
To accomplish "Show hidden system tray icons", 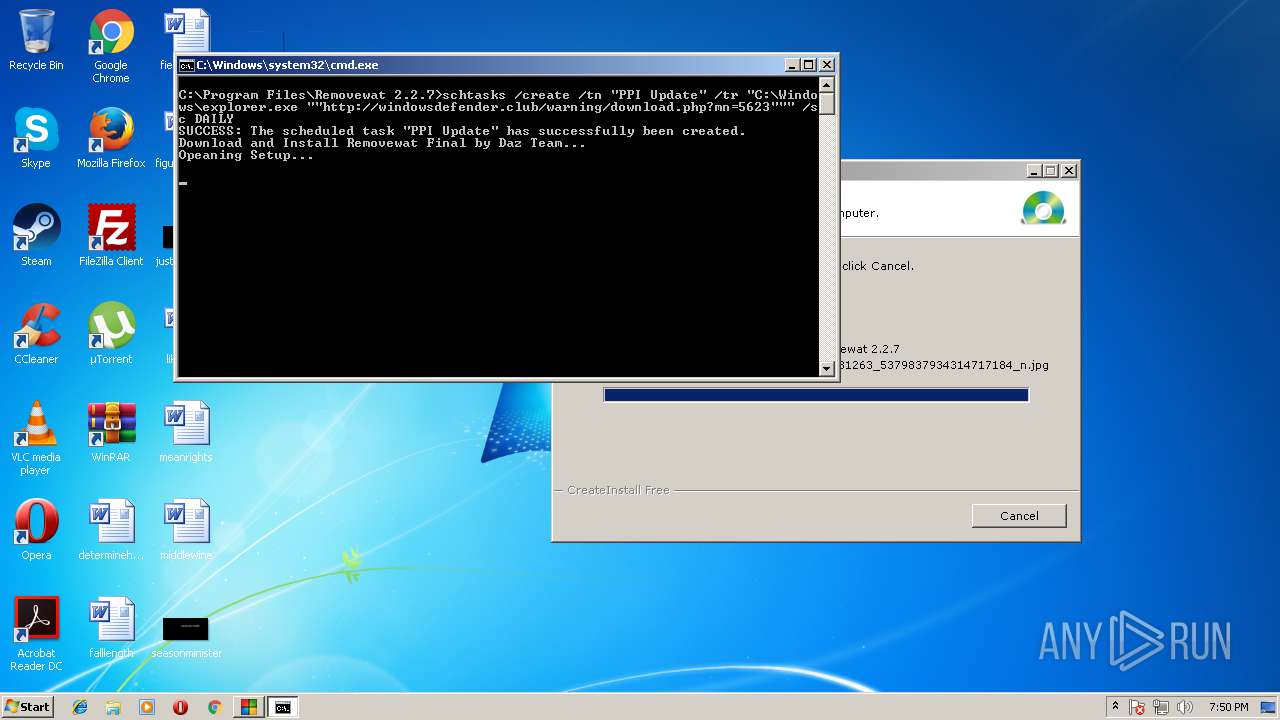I will (x=1115, y=707).
